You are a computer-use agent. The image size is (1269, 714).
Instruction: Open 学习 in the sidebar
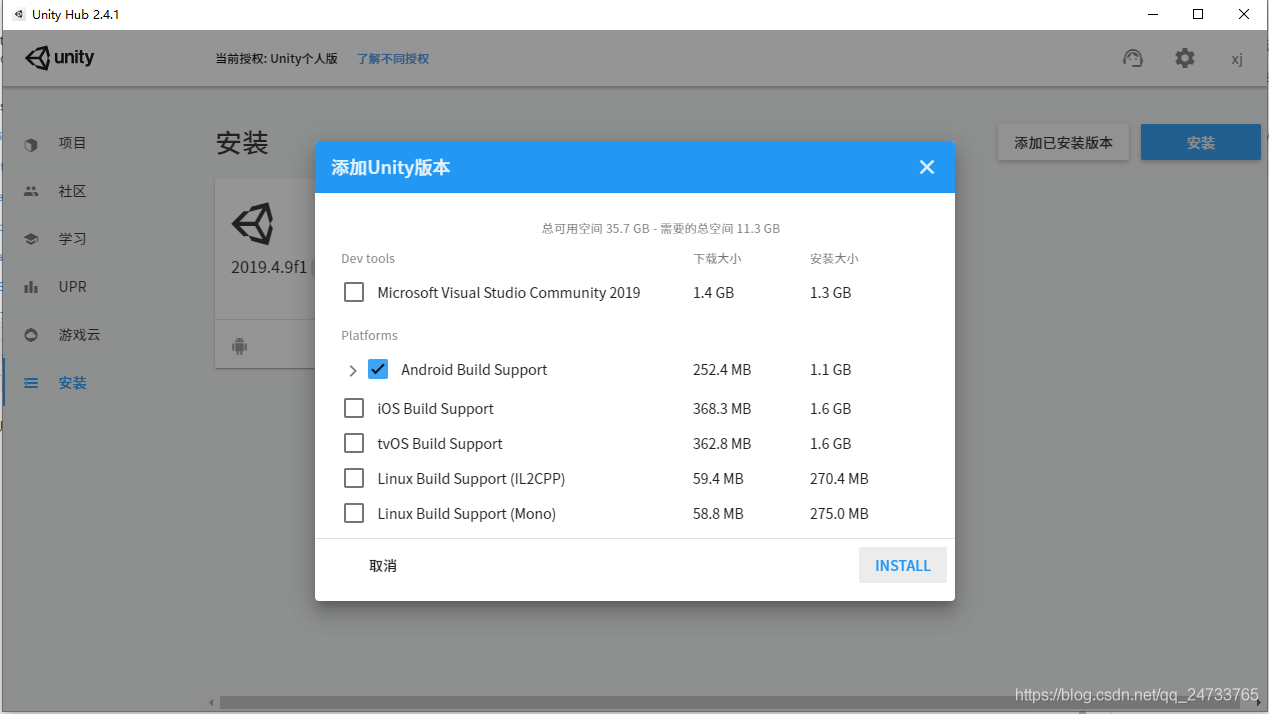point(73,239)
